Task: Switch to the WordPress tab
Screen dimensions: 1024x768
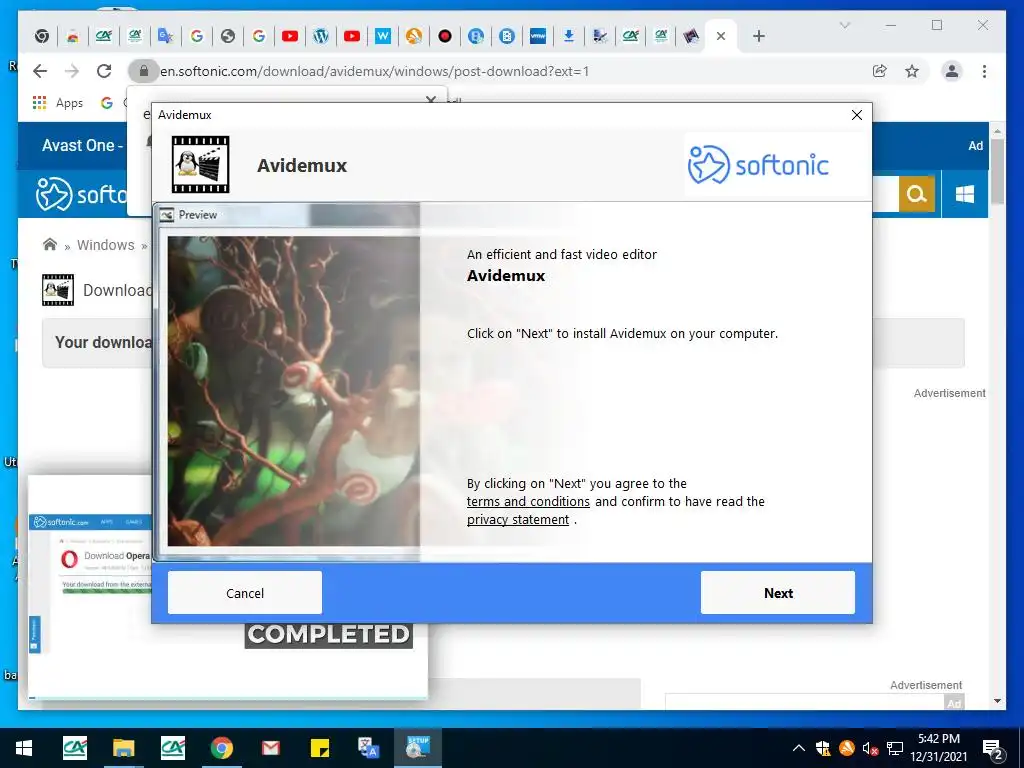Action: pos(321,36)
